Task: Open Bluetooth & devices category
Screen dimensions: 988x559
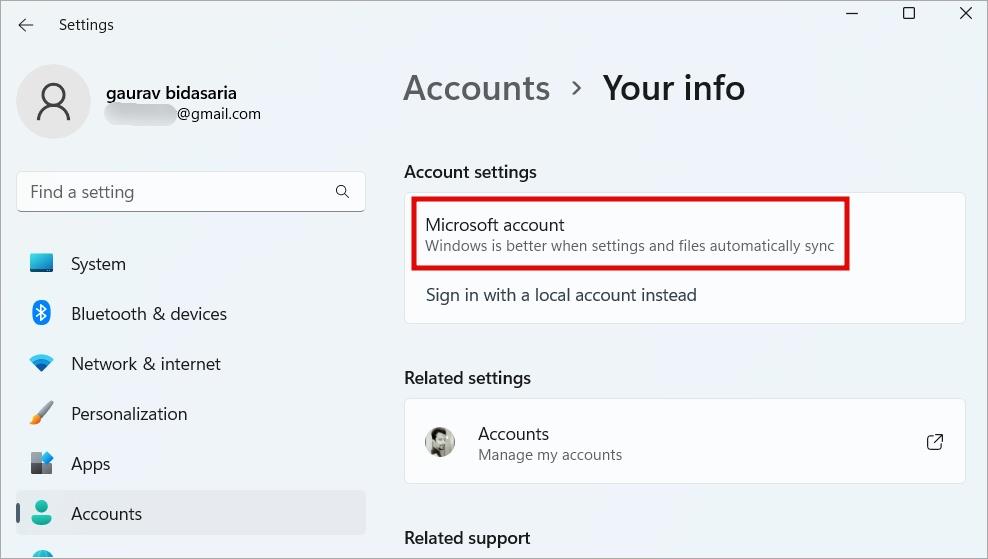Action: (x=191, y=313)
